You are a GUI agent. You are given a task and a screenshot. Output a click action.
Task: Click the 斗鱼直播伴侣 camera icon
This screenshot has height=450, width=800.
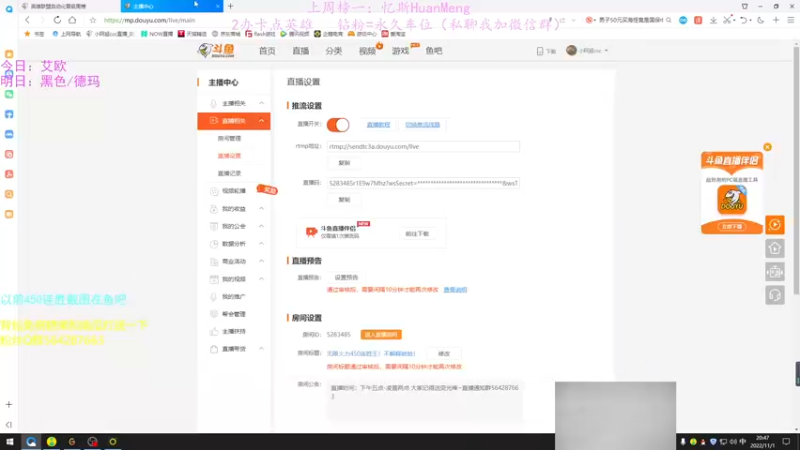pyautogui.click(x=311, y=232)
